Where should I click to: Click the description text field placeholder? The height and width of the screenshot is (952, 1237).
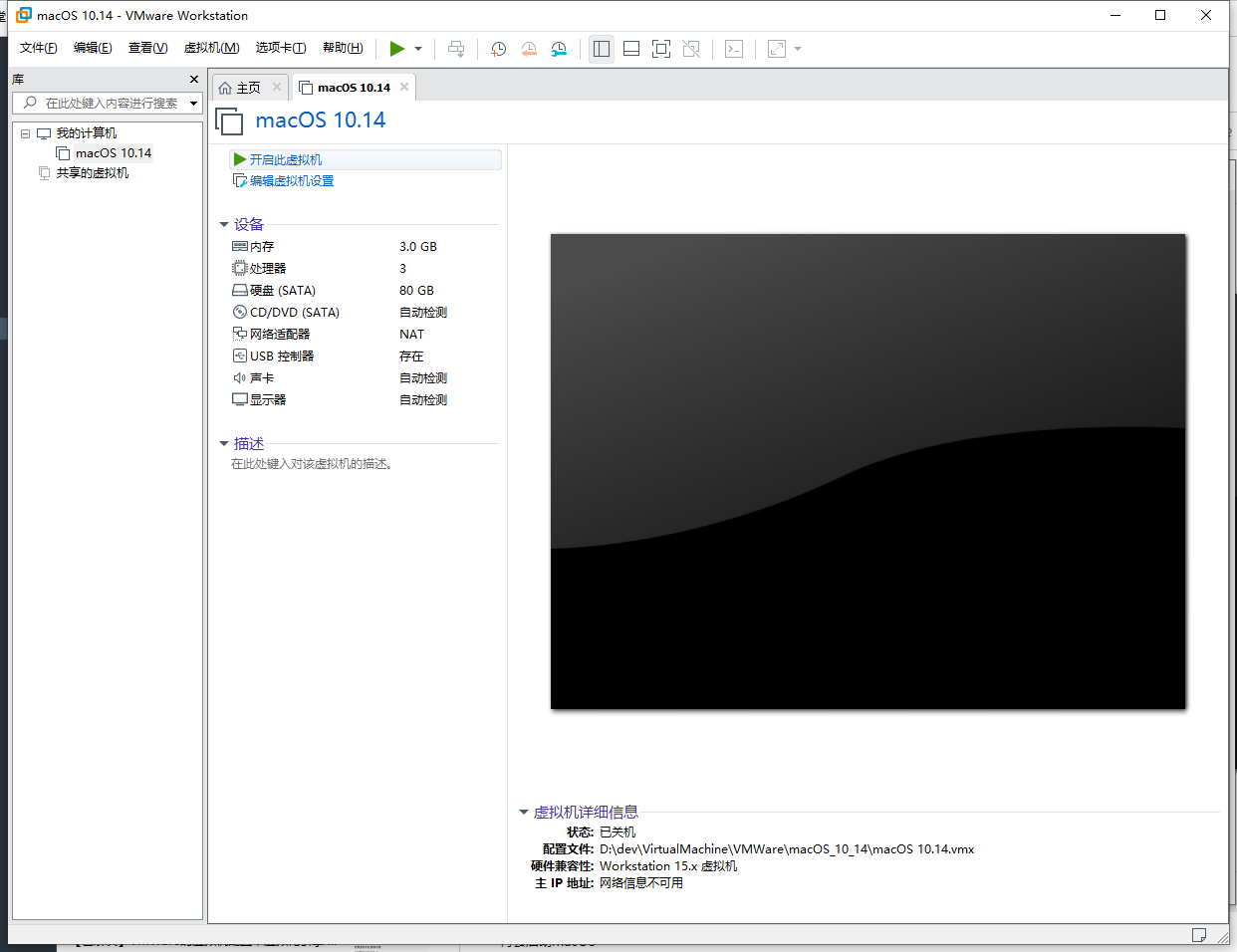coord(312,464)
